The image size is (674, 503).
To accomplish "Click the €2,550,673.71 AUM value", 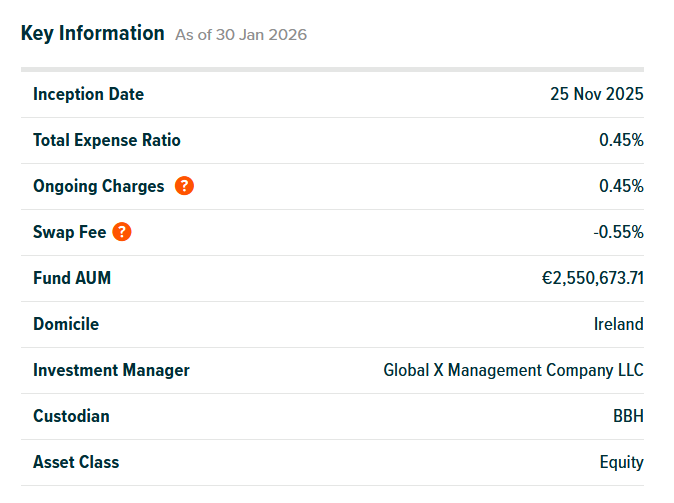I will click(x=592, y=278).
